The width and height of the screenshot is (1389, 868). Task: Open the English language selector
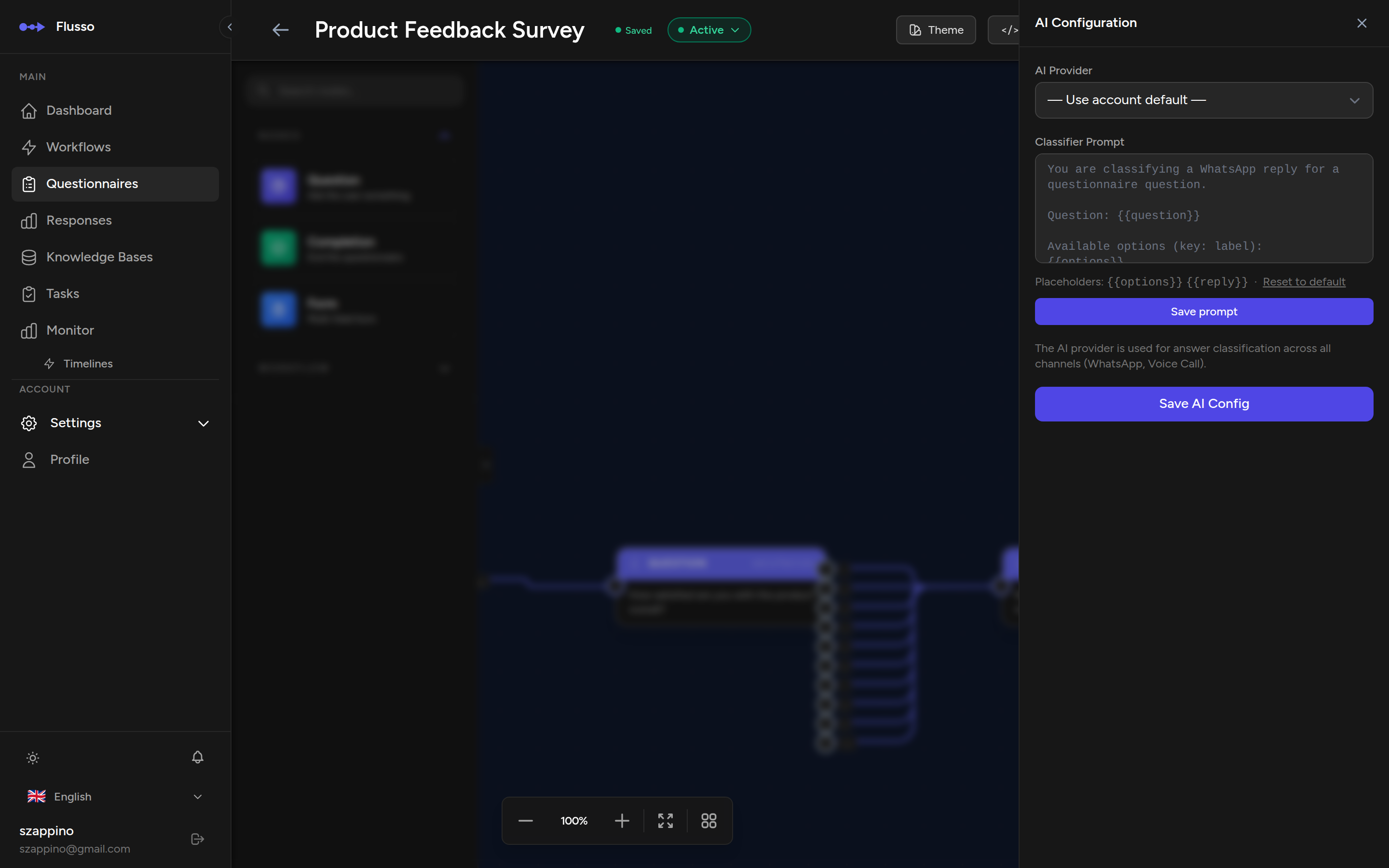115,797
